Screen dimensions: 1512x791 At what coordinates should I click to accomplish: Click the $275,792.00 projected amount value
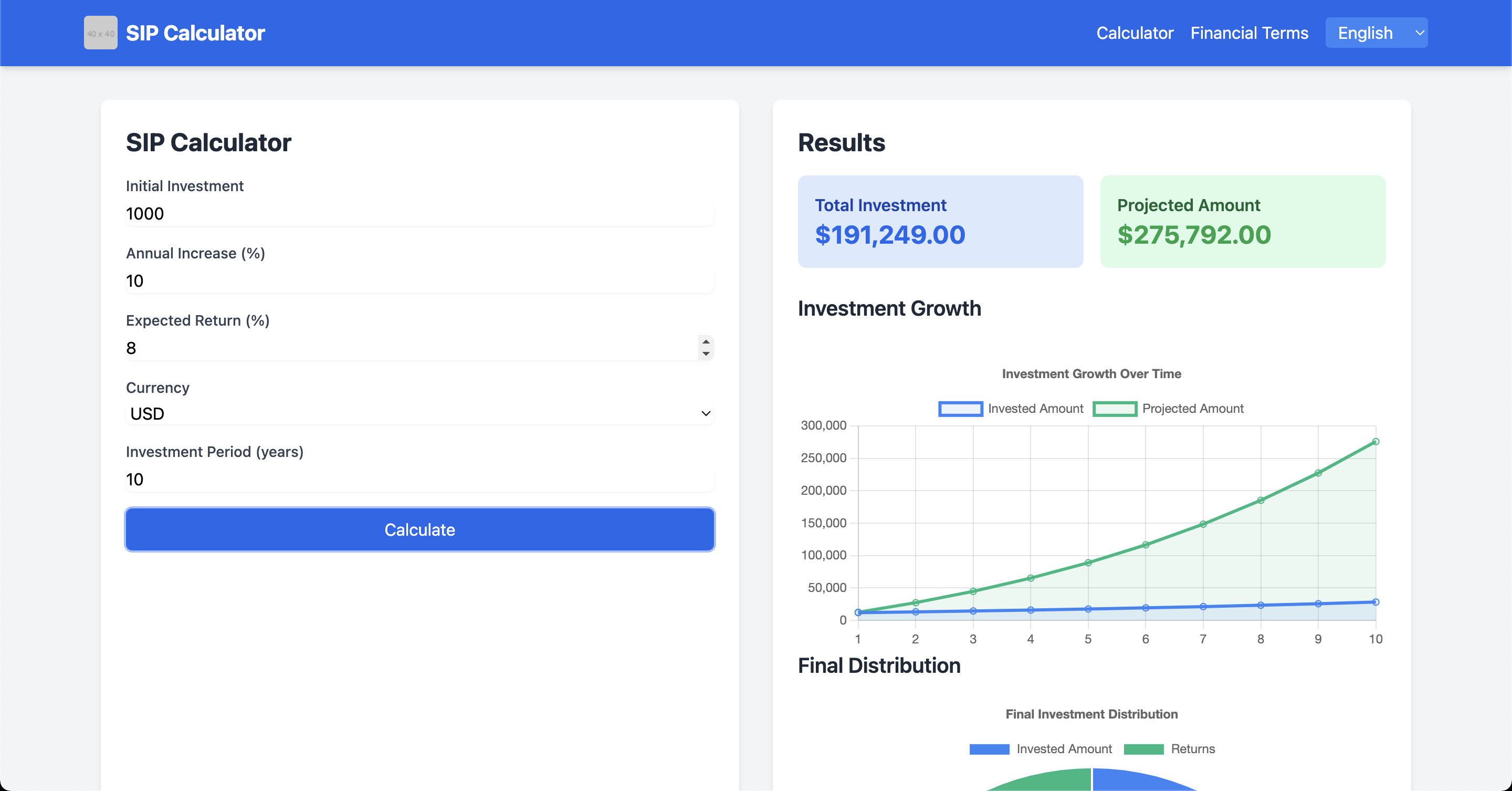coord(1194,235)
